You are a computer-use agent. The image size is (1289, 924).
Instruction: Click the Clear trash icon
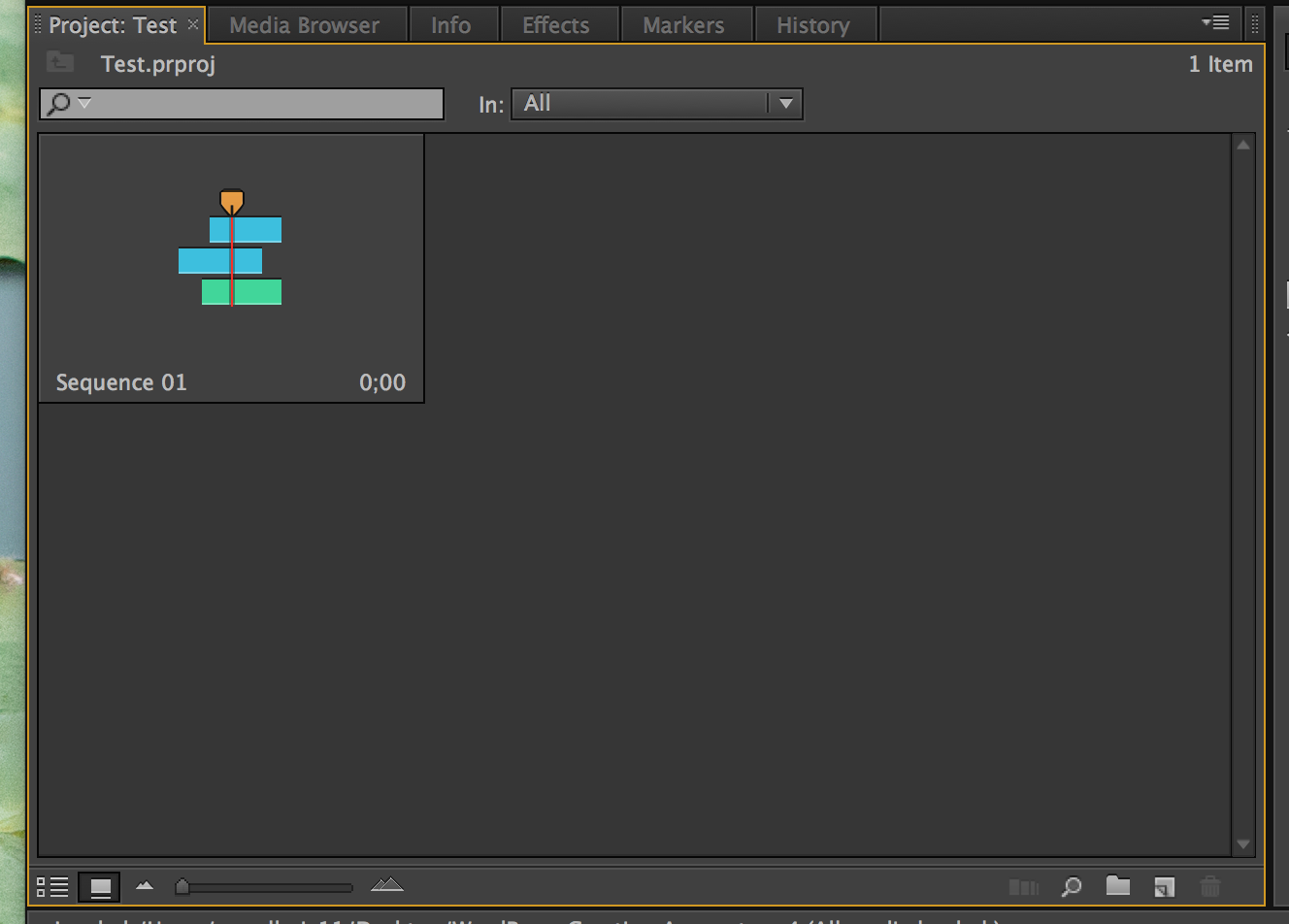1209,886
